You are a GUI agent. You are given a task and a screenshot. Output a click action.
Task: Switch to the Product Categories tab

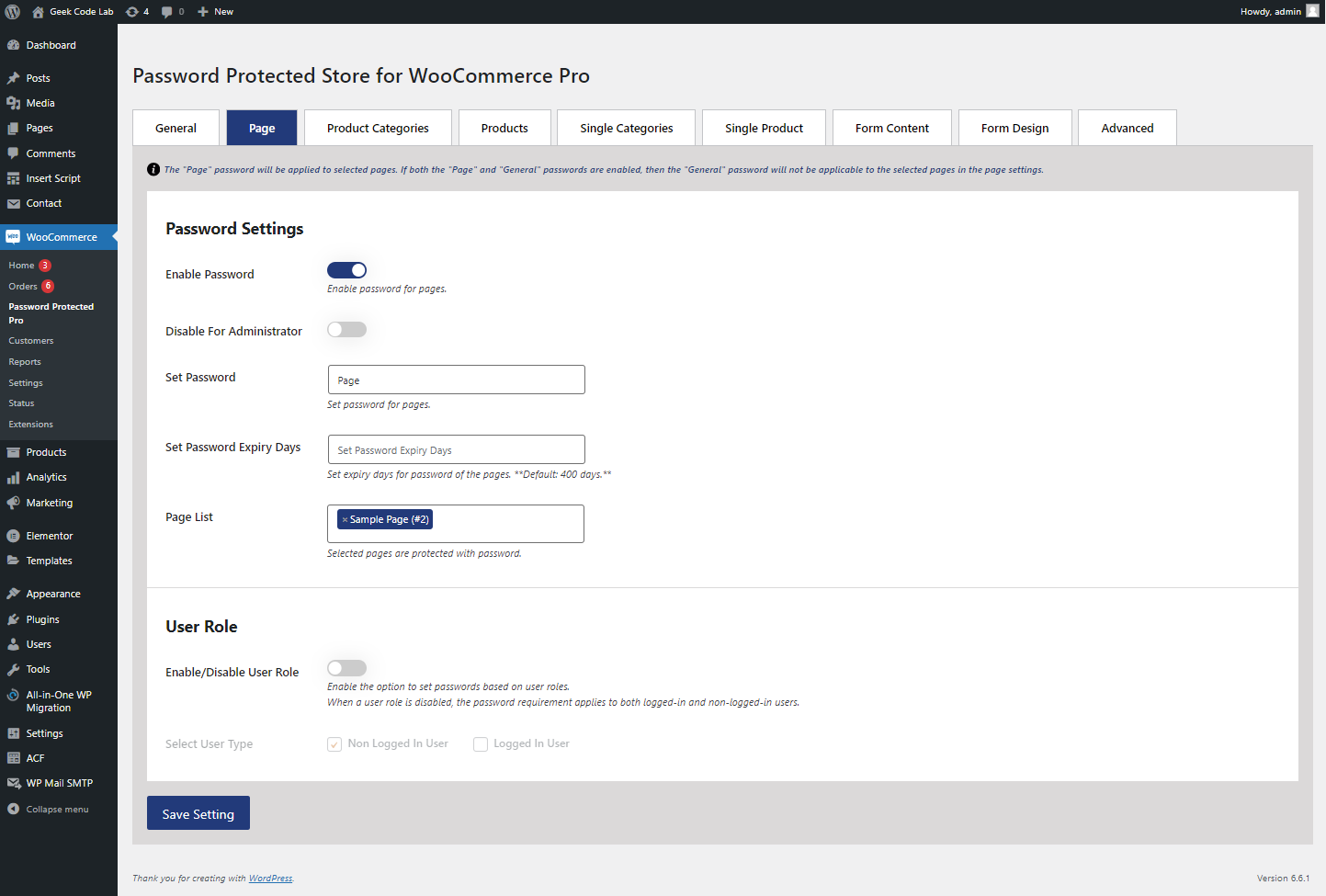tap(378, 128)
